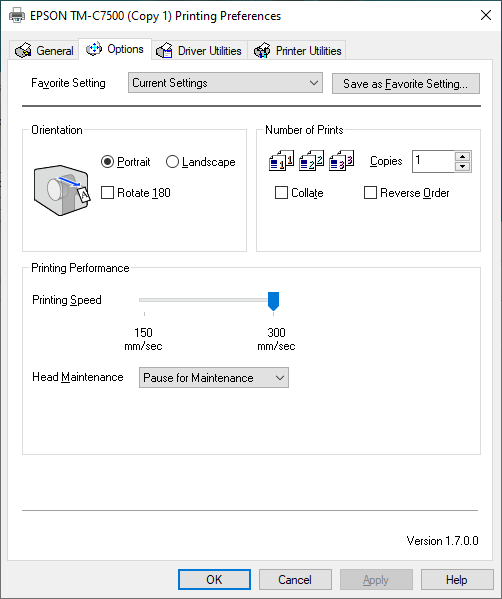
Task: Enable the Rotate 180 checkbox
Action: [x=107, y=193]
